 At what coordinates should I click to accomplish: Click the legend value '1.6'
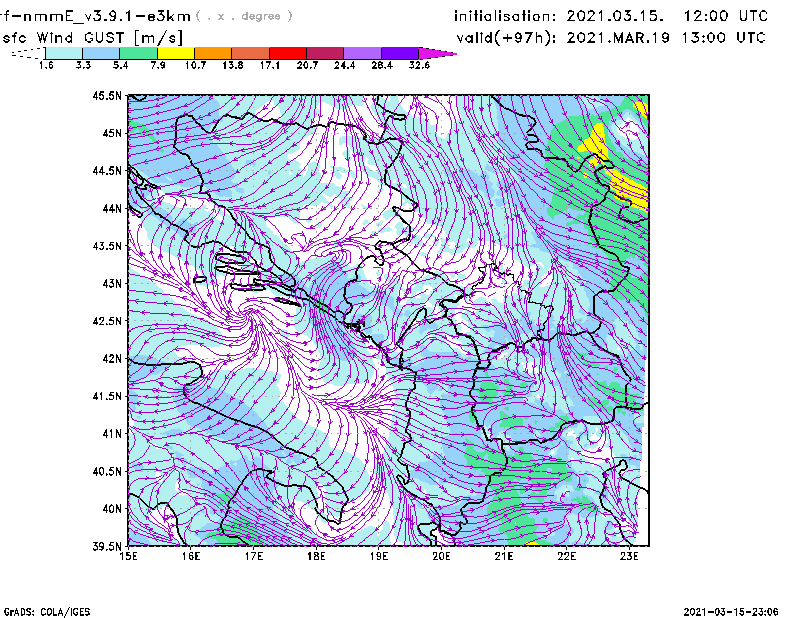46,65
